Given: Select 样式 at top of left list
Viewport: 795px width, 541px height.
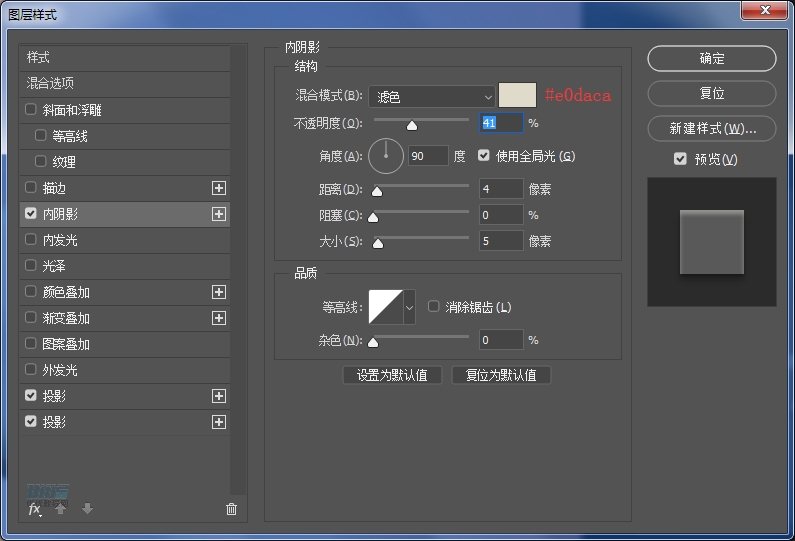Looking at the screenshot, I should [38, 58].
